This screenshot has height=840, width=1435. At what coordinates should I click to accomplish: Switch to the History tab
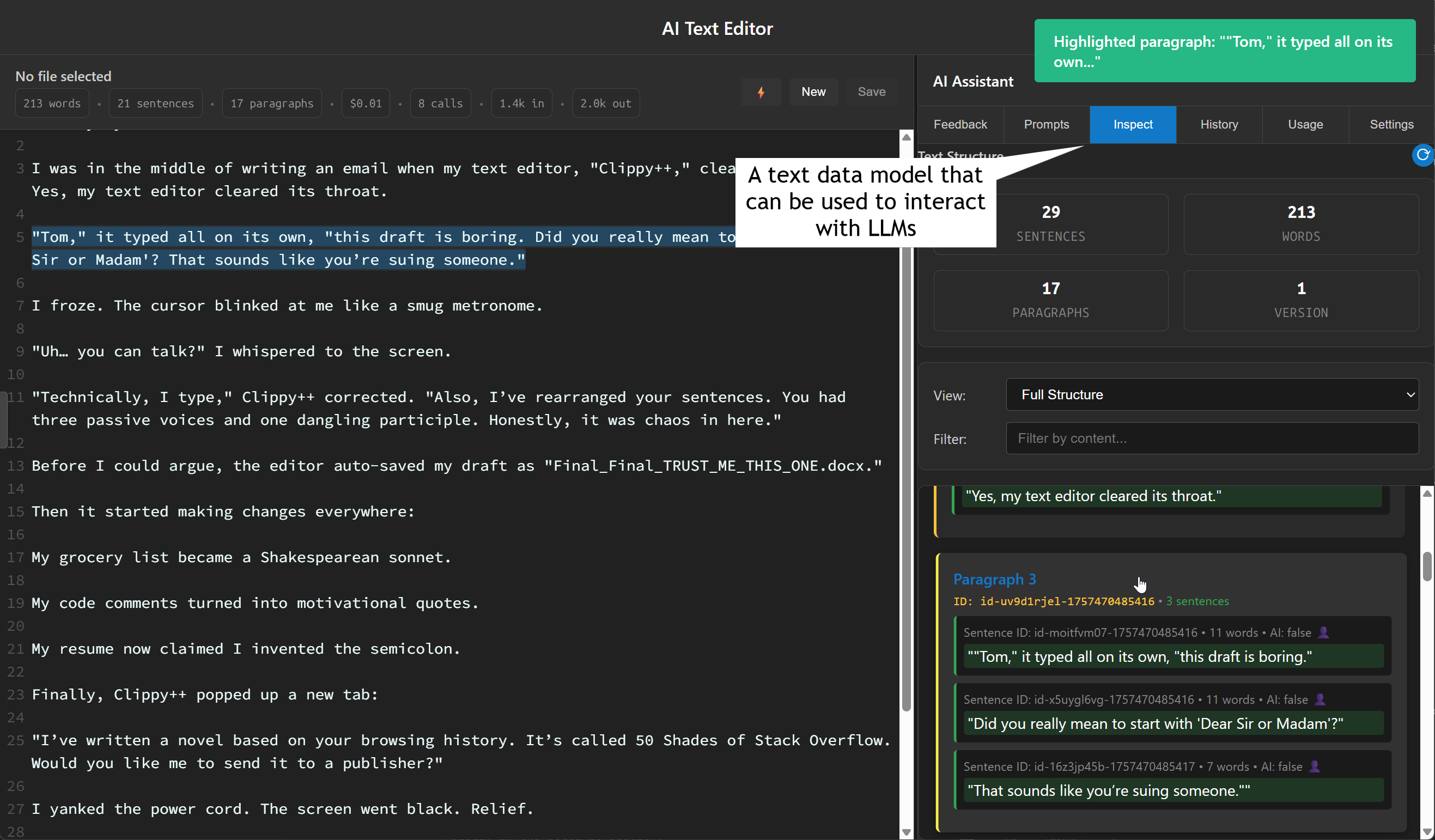point(1219,124)
